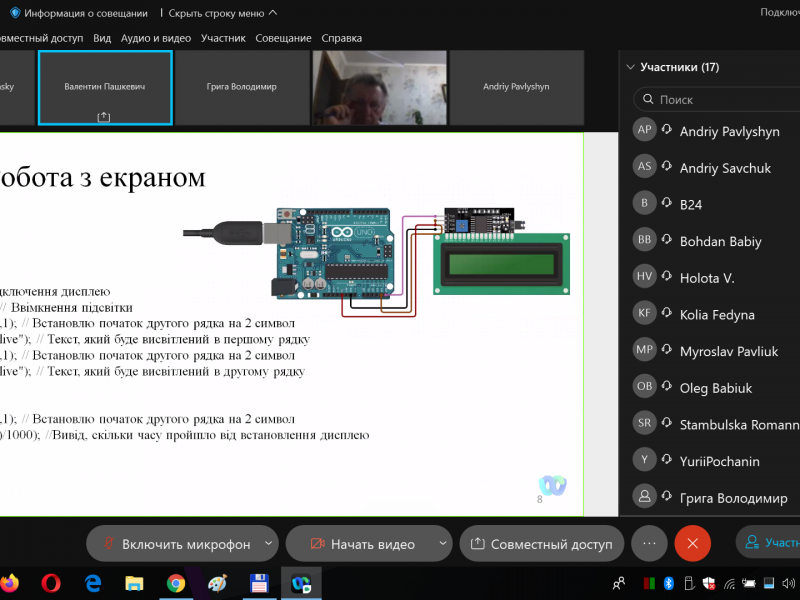The image size is (800, 600).
Task: Click the Webex icon in the taskbar
Action: tap(300, 582)
